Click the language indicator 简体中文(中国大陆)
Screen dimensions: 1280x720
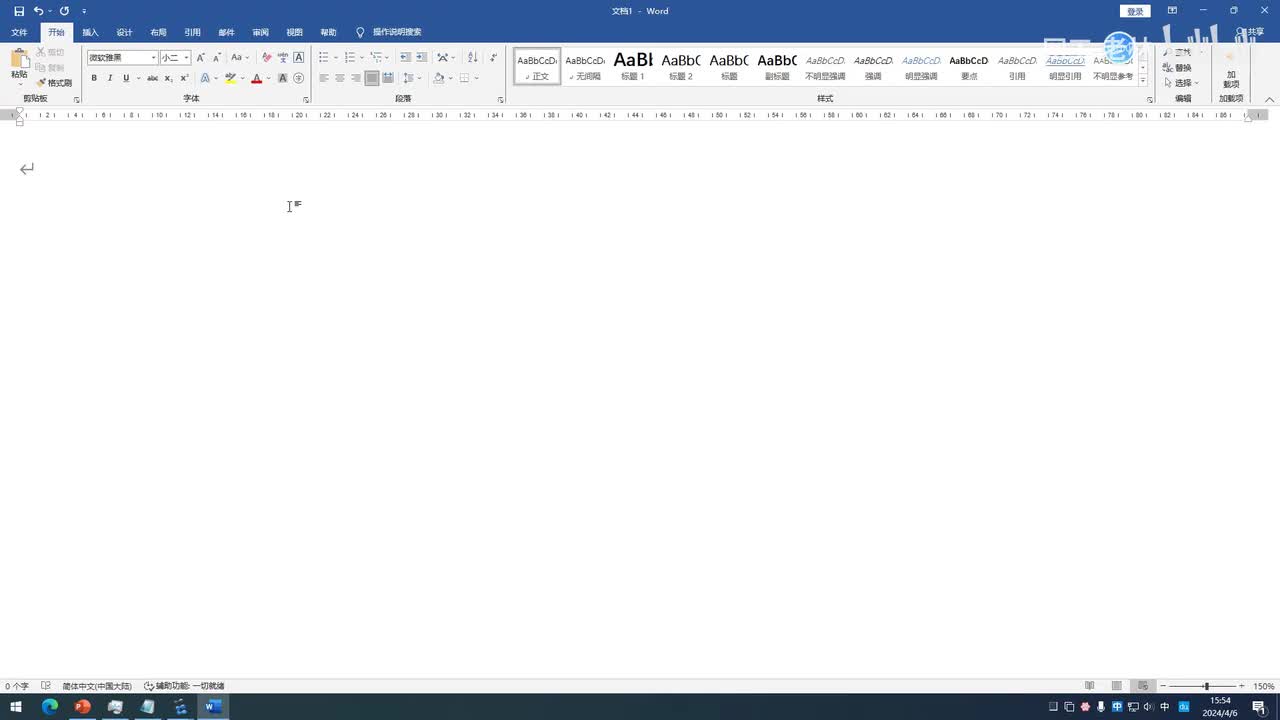click(x=96, y=686)
